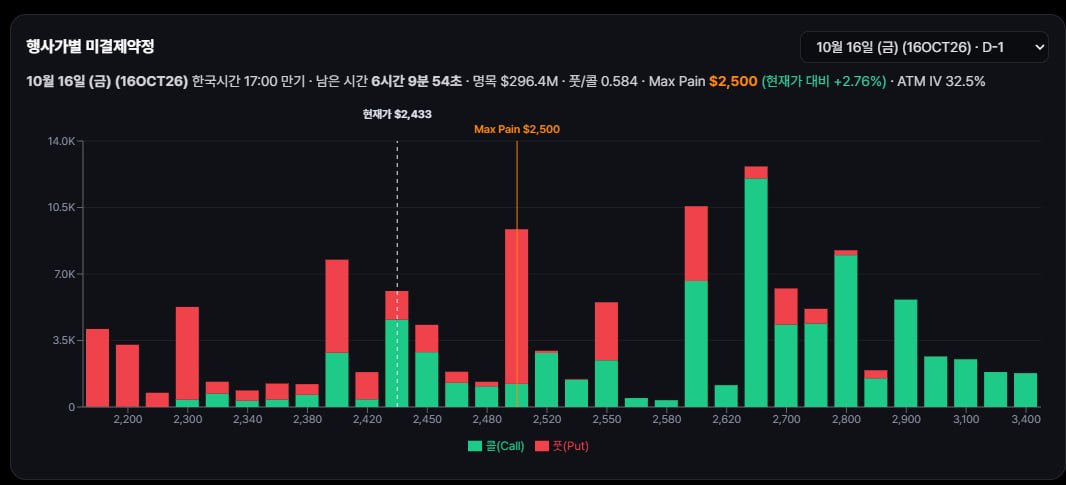Screen dimensions: 1066x485
Task: Click the 명목 $296.4M text
Action: (513, 82)
